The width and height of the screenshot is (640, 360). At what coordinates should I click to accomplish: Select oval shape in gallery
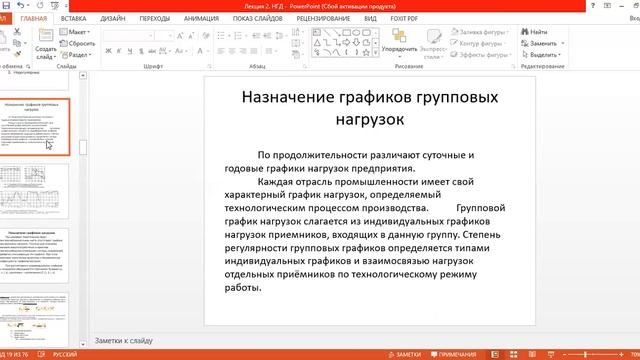(x=356, y=32)
